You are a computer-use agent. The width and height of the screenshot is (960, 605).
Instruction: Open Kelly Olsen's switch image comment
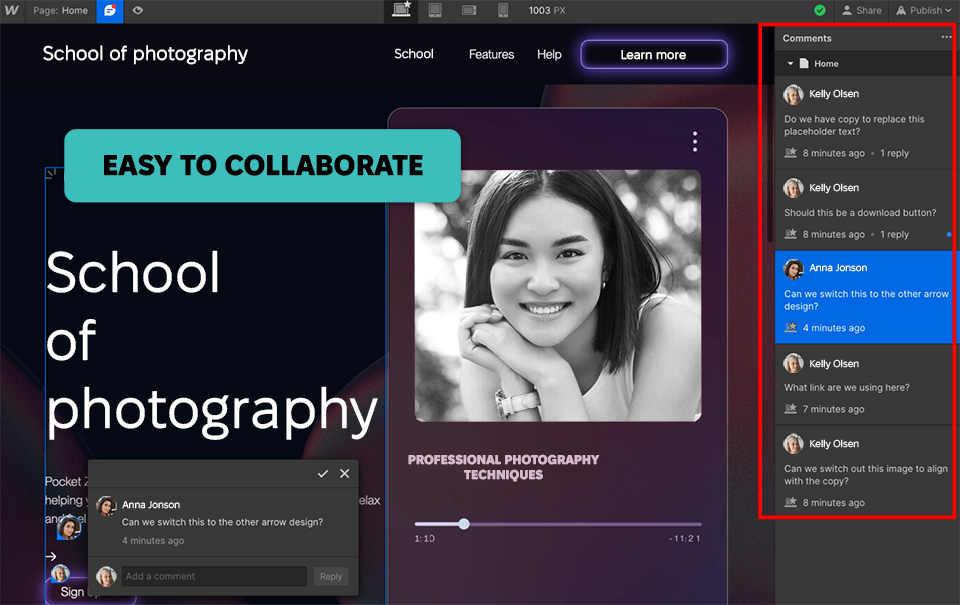[x=863, y=472]
